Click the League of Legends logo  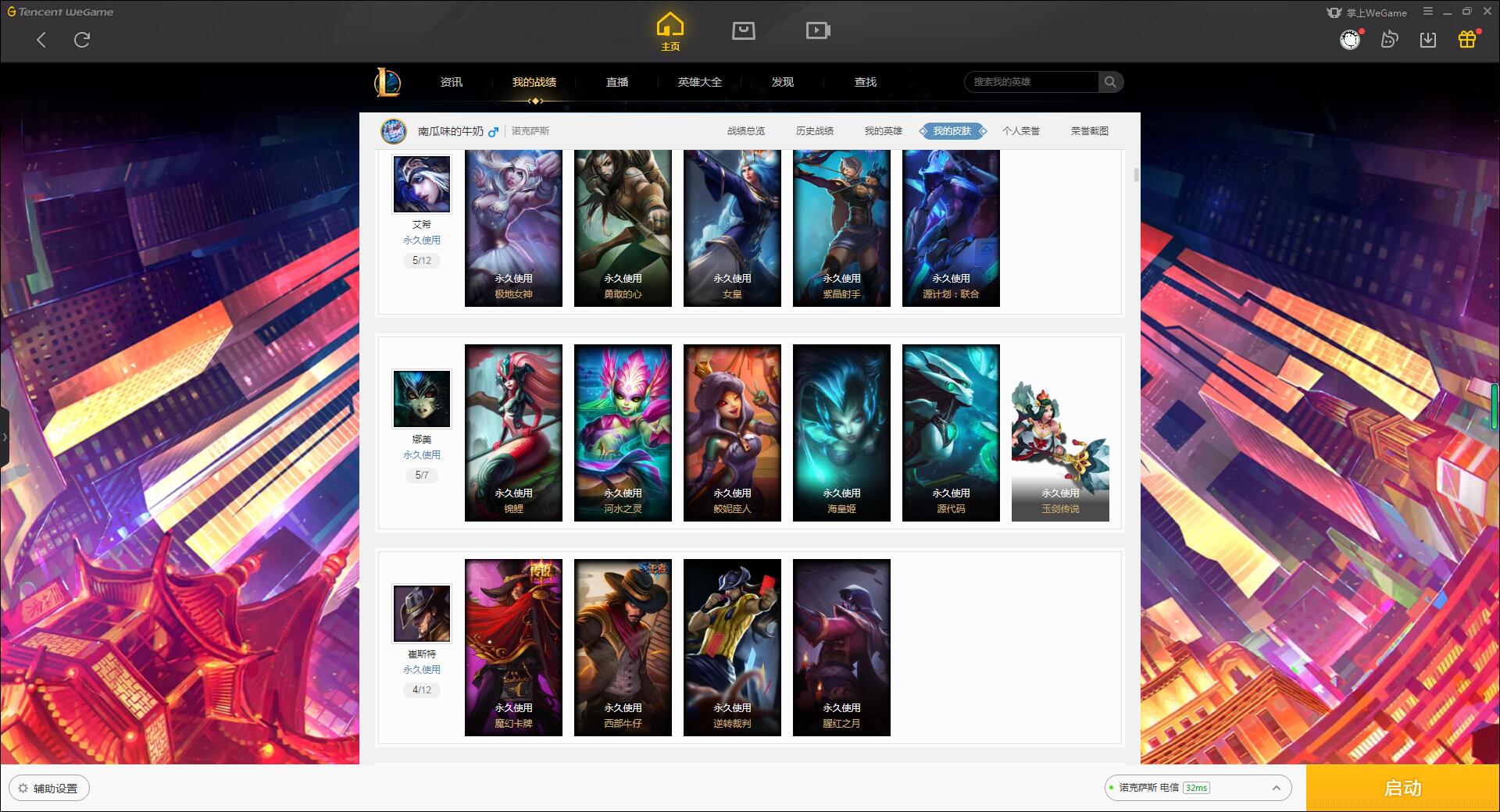click(387, 82)
